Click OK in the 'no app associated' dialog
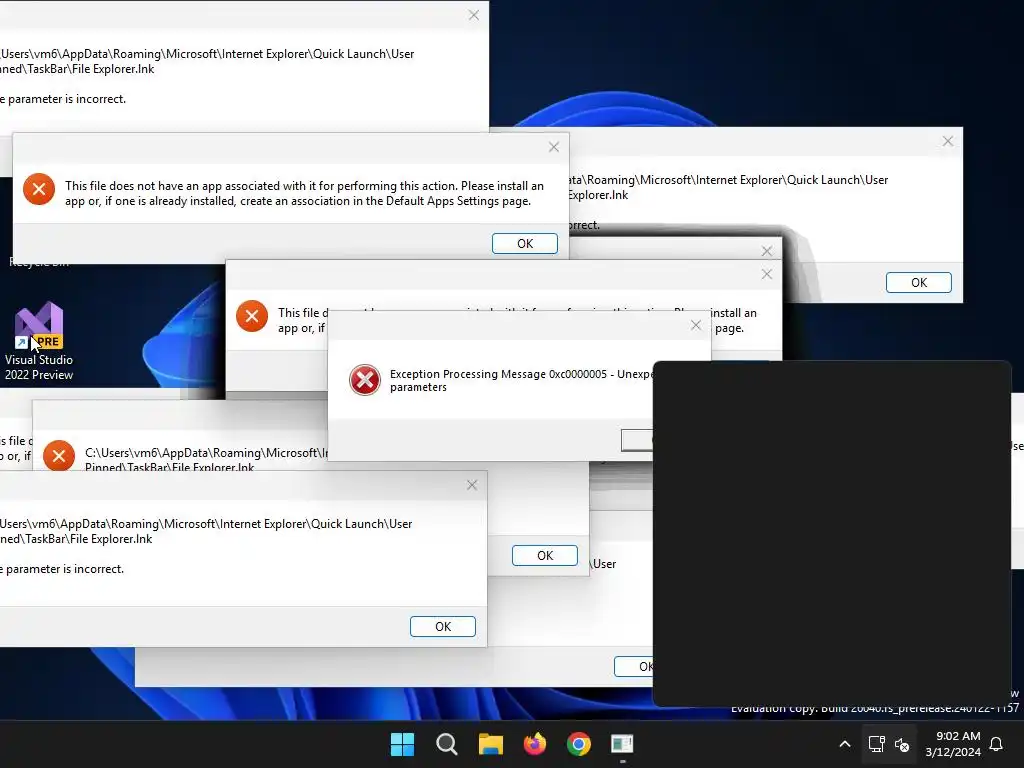Viewport: 1024px width, 768px height. click(525, 244)
